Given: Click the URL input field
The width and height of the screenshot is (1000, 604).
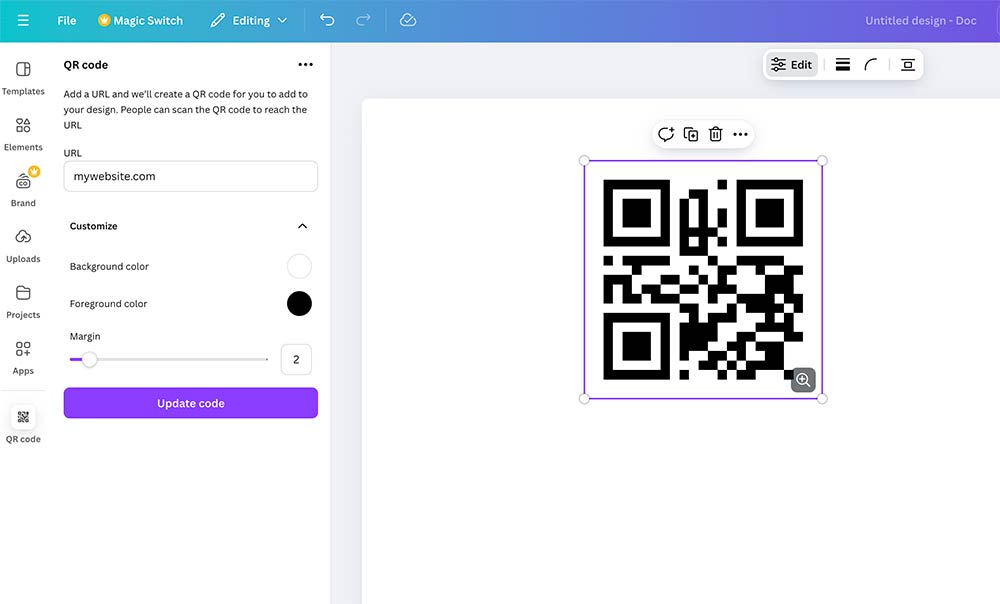Looking at the screenshot, I should (x=190, y=176).
